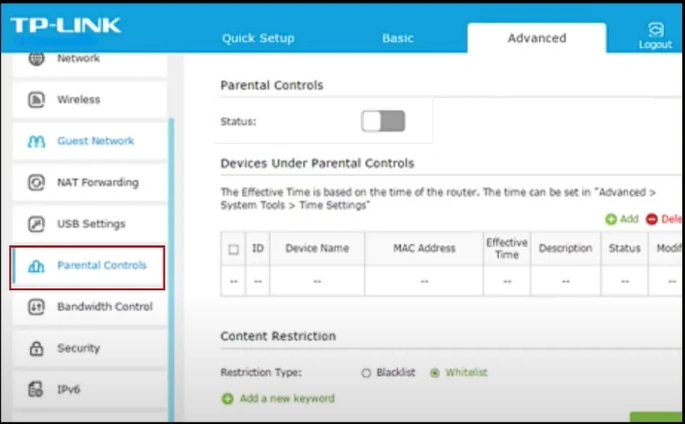This screenshot has width=685, height=424.
Task: Click green plus icon beside Add a new keyword
Action: 228,399
